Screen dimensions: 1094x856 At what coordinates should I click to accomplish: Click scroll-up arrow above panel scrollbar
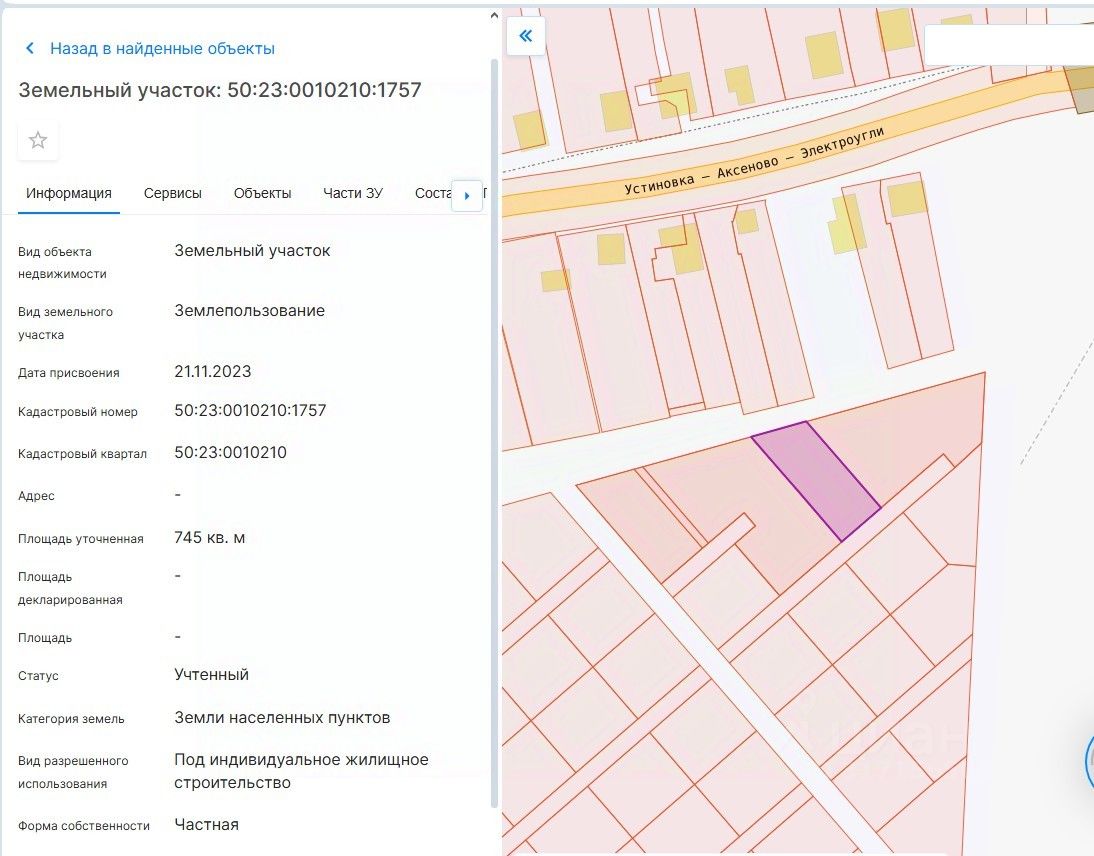495,15
